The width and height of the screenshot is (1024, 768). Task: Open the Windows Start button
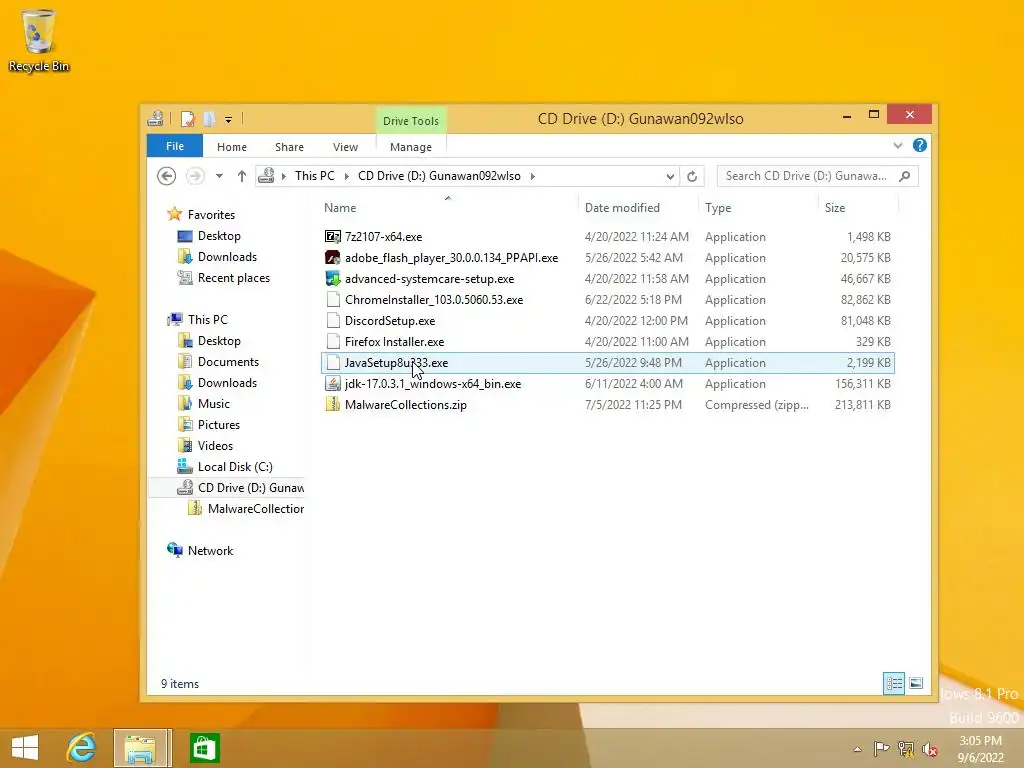(25, 748)
